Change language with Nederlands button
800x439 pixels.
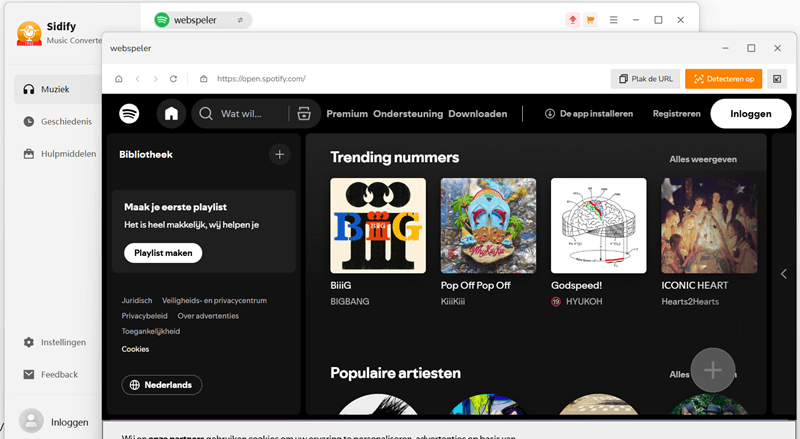pyautogui.click(x=162, y=385)
